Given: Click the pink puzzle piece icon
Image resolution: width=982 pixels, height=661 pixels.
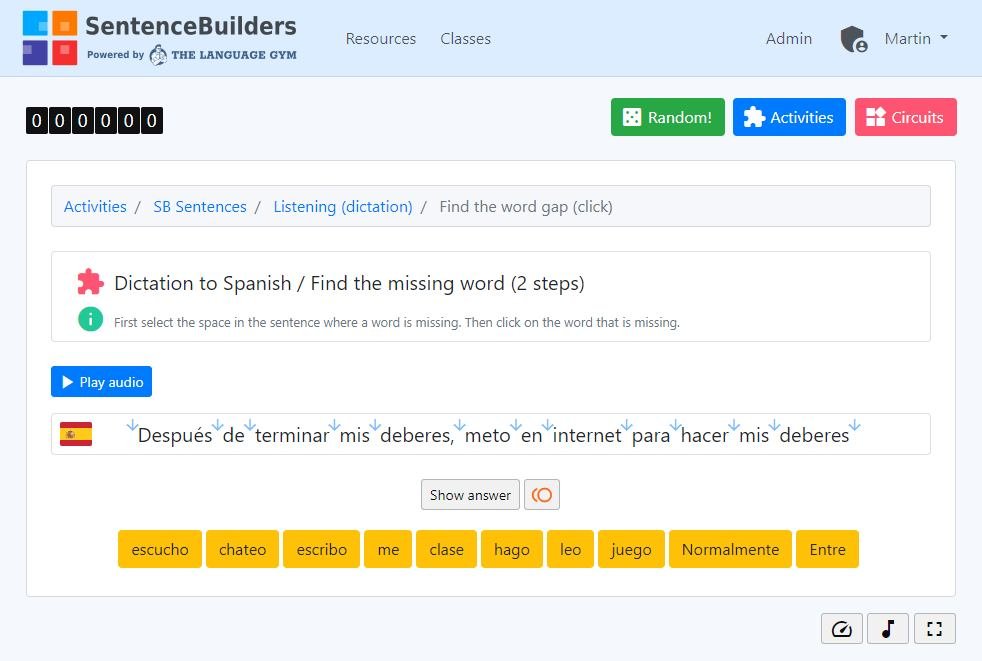Looking at the screenshot, I should pyautogui.click(x=90, y=283).
